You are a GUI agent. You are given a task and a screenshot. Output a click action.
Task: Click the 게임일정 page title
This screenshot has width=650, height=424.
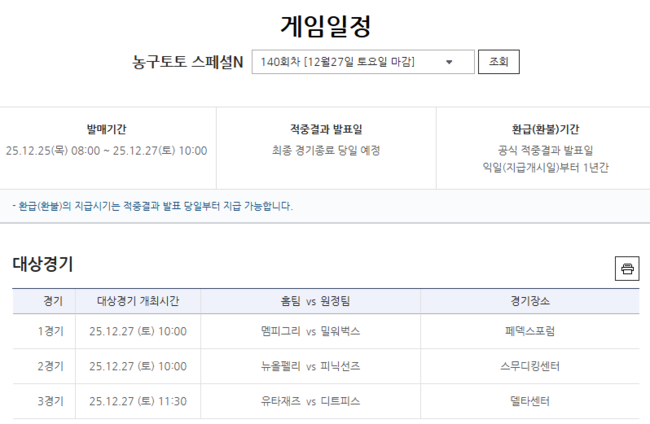[325, 24]
